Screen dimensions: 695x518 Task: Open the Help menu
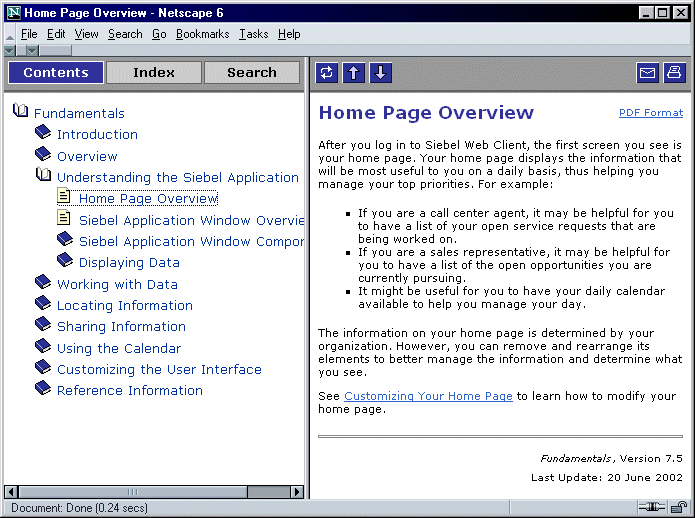(289, 34)
